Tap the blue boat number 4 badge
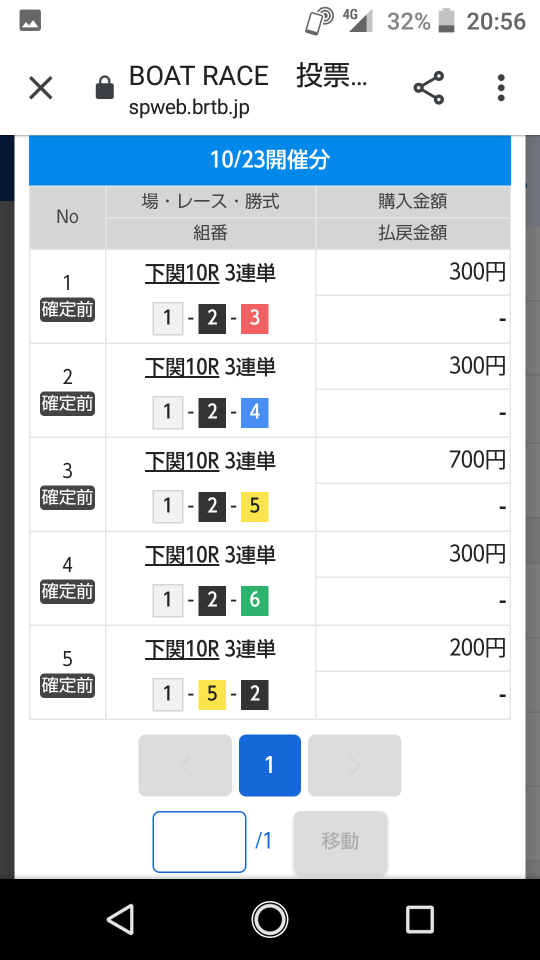 (x=255, y=412)
